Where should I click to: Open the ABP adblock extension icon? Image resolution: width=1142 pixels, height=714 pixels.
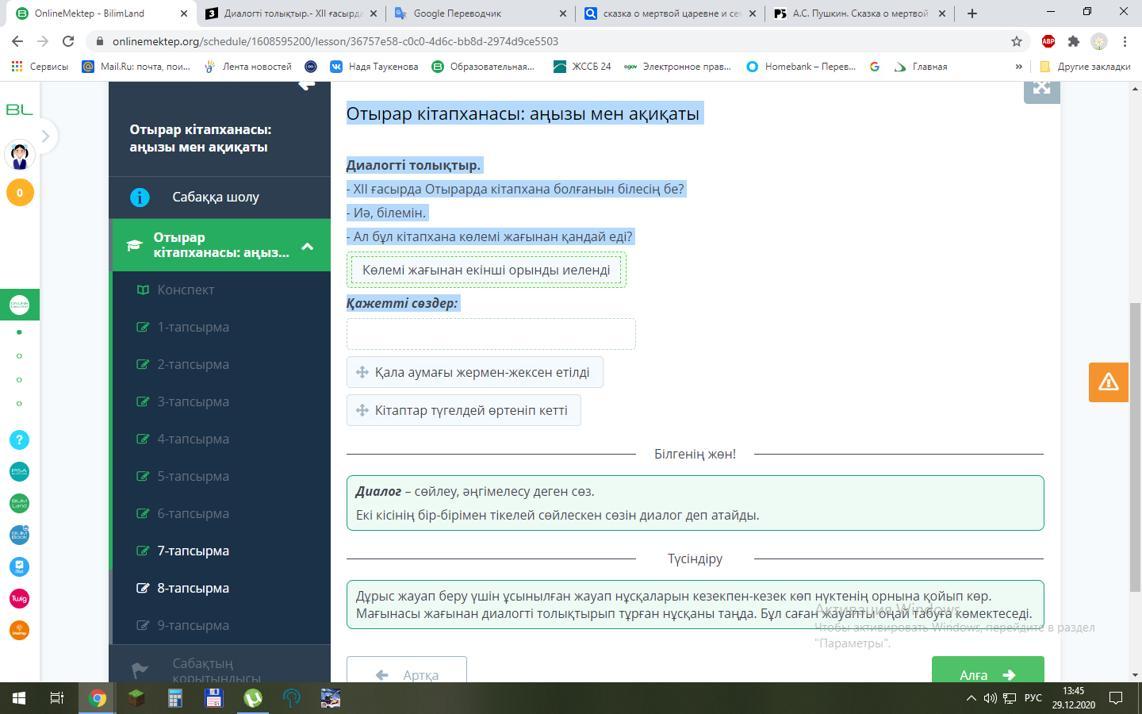pyautogui.click(x=1048, y=42)
